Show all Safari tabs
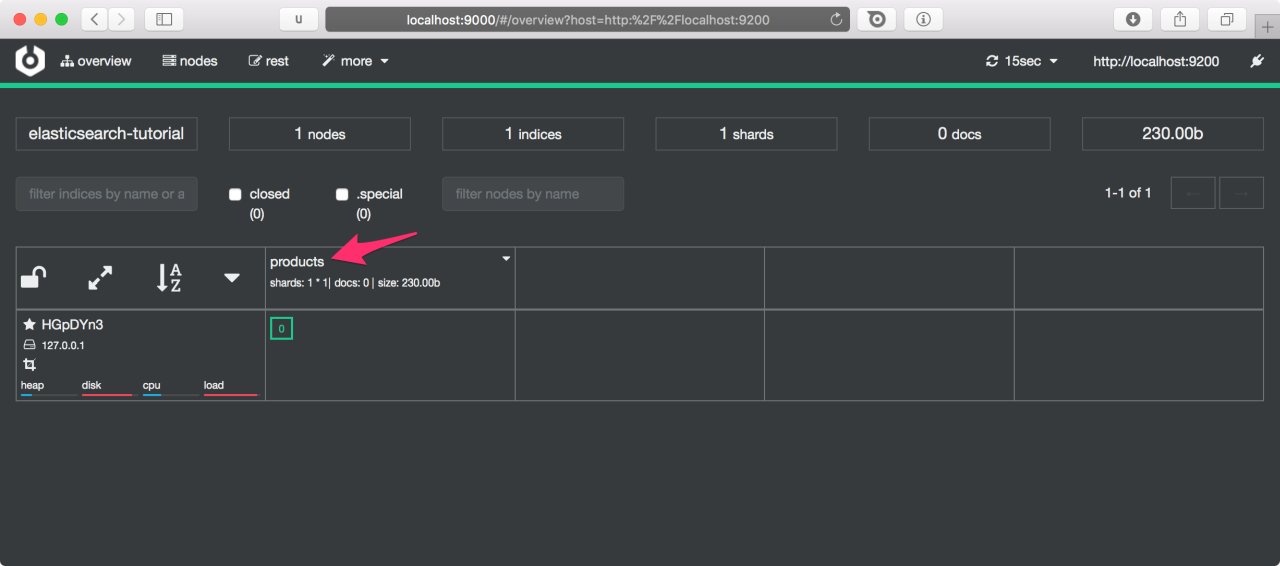The image size is (1280, 566). [1227, 19]
